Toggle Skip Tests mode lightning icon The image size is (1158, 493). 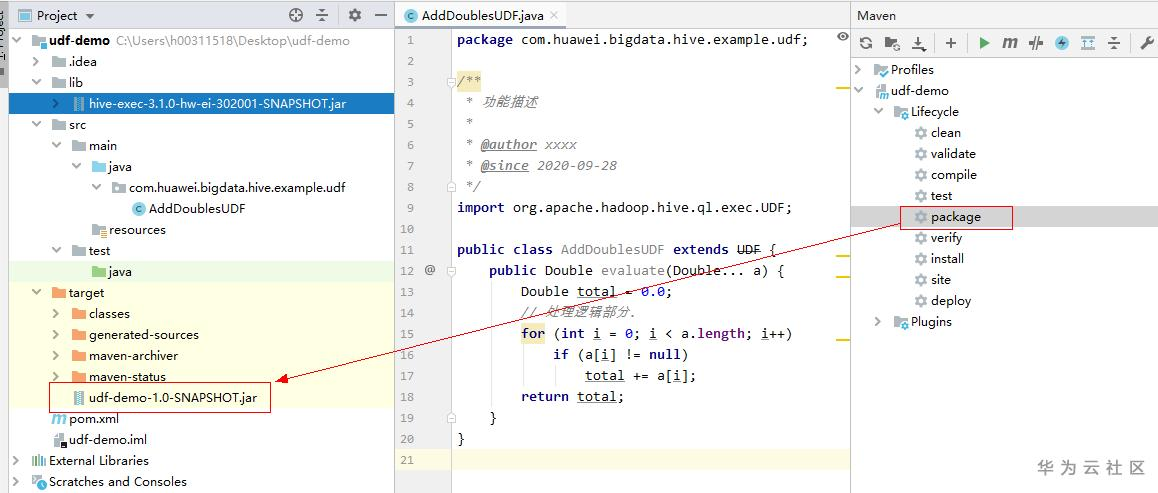[x=1062, y=43]
